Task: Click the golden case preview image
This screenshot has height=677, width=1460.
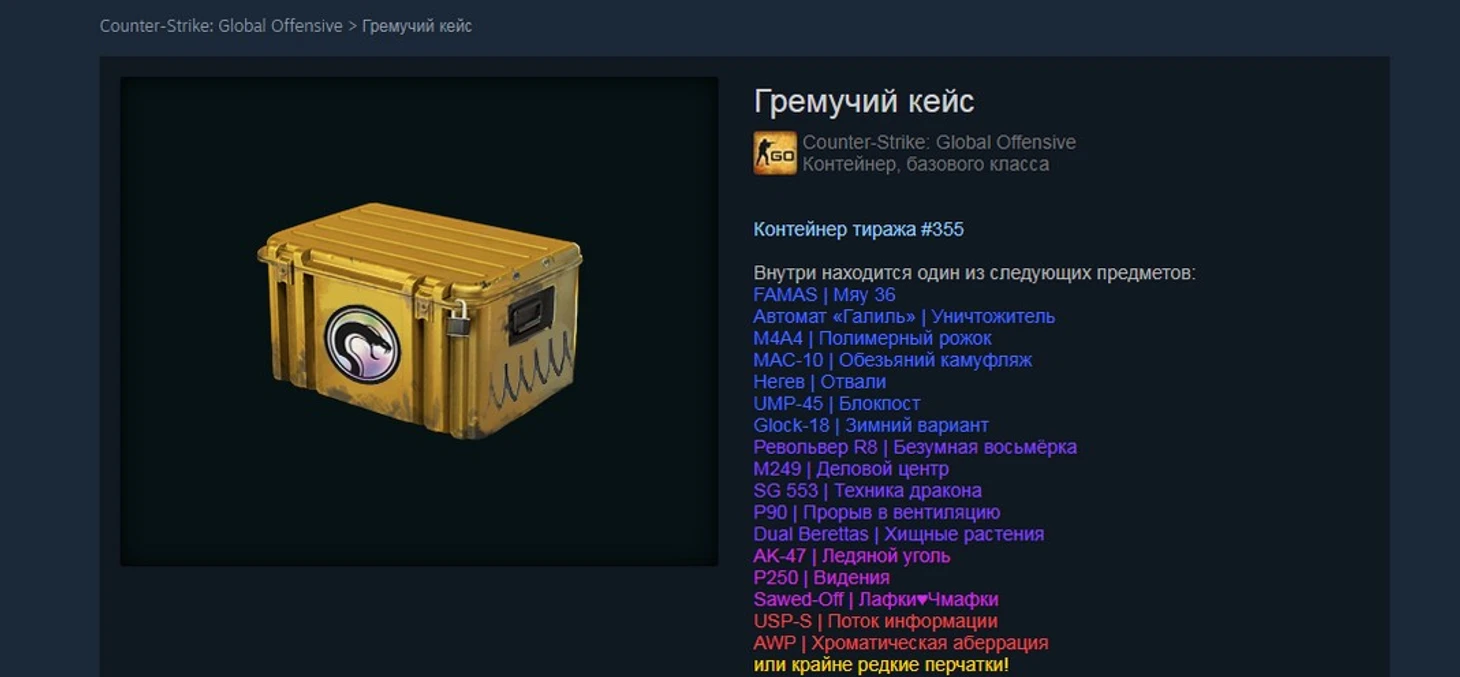Action: click(419, 322)
